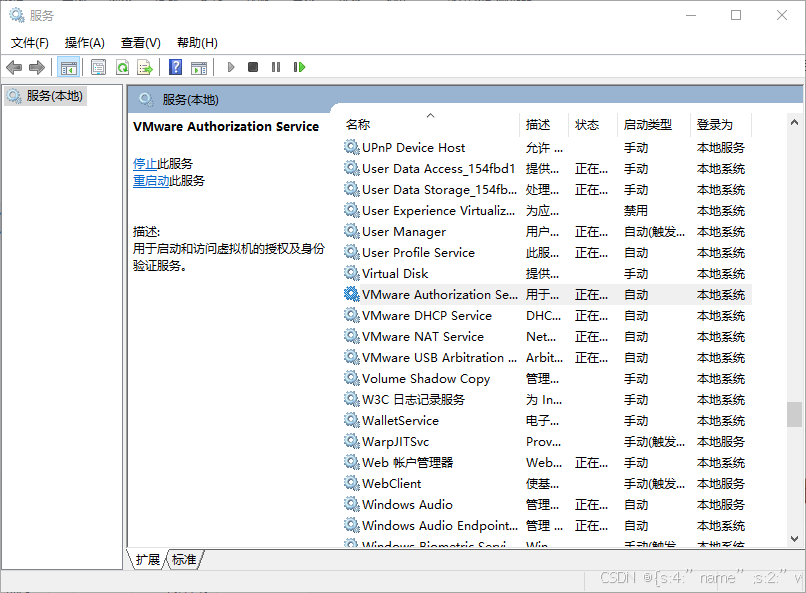
Task: Switch to the 标准 tab
Action: click(184, 559)
